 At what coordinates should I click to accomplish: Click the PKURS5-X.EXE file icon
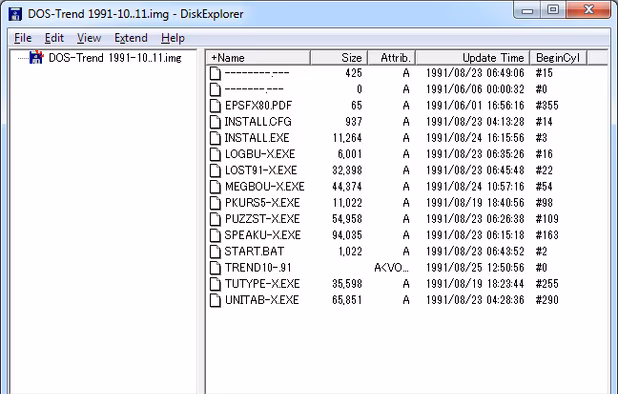[215, 203]
